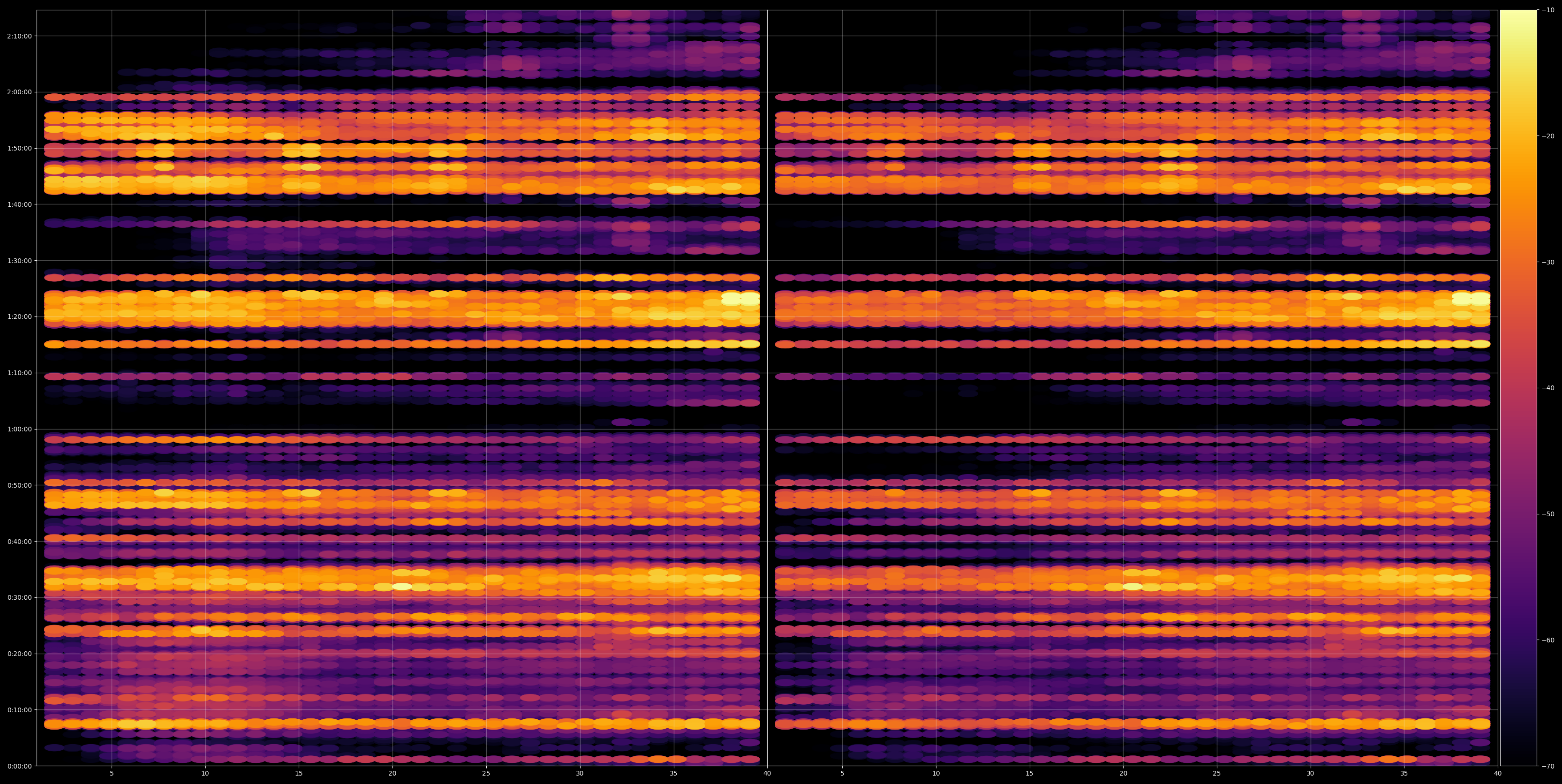Select the 0:00:00 time label

click(x=19, y=766)
